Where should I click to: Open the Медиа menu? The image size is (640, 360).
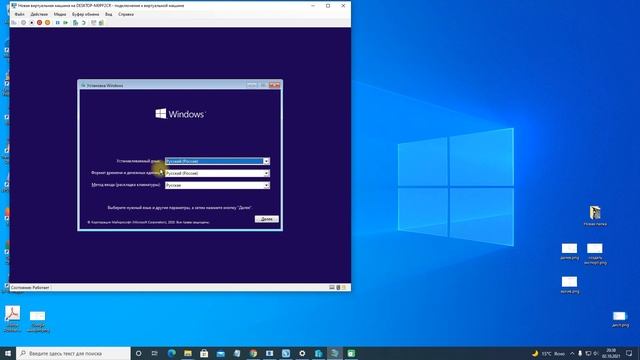(60, 14)
